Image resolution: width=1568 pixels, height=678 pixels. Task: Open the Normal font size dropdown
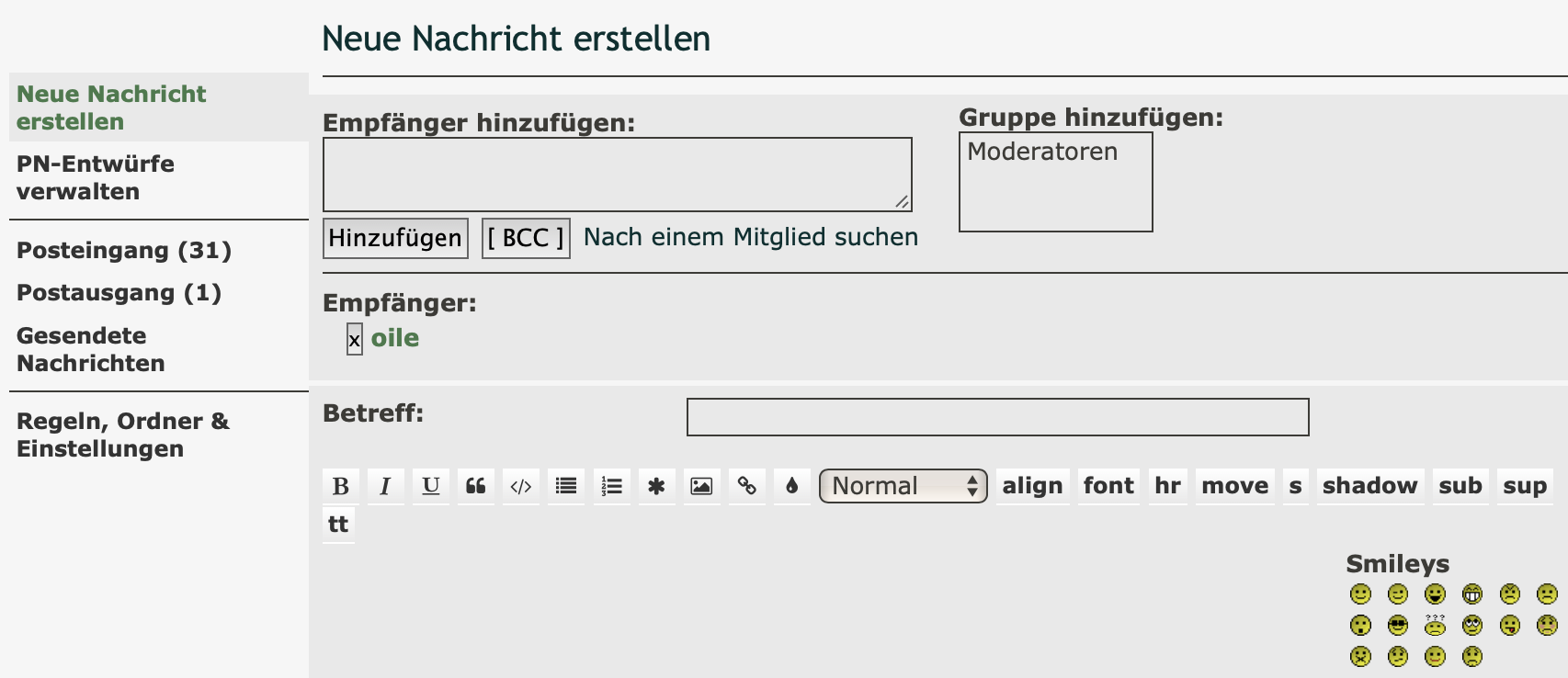903,486
